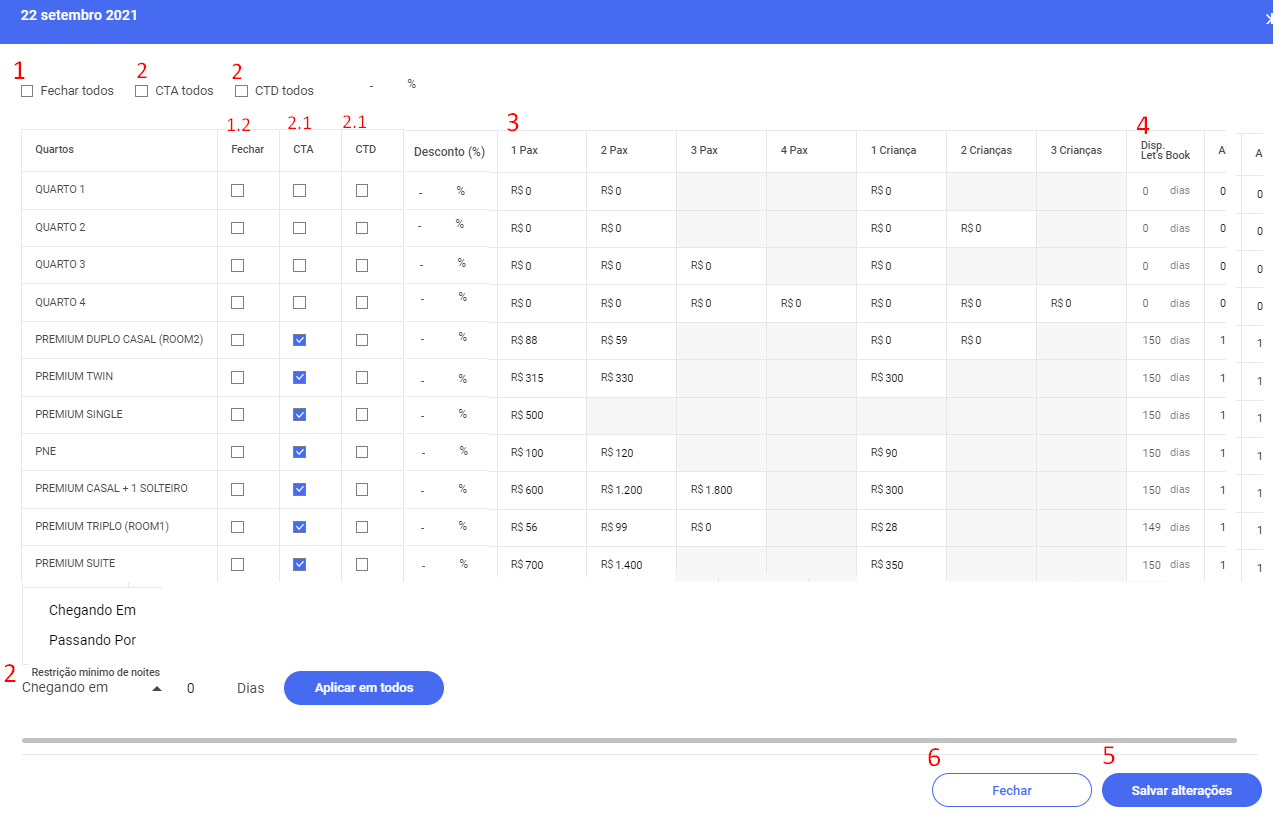
Task: Click 1 Pax price R$ 600
Action: pyautogui.click(x=527, y=490)
